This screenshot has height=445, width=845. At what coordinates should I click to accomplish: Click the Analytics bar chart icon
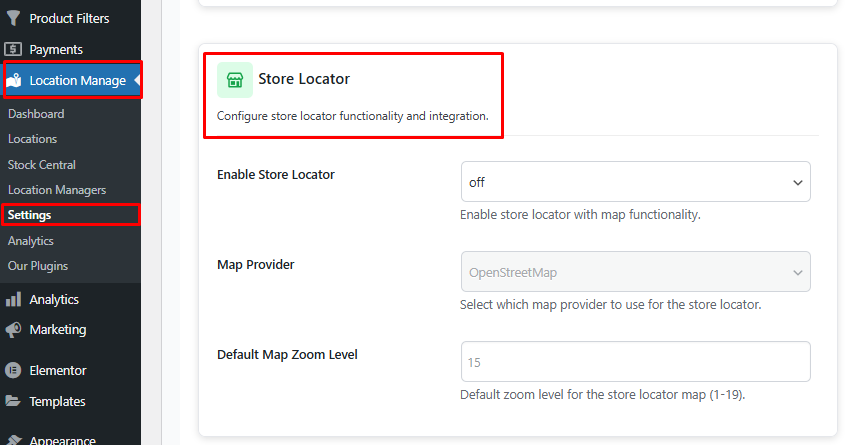(x=14, y=299)
